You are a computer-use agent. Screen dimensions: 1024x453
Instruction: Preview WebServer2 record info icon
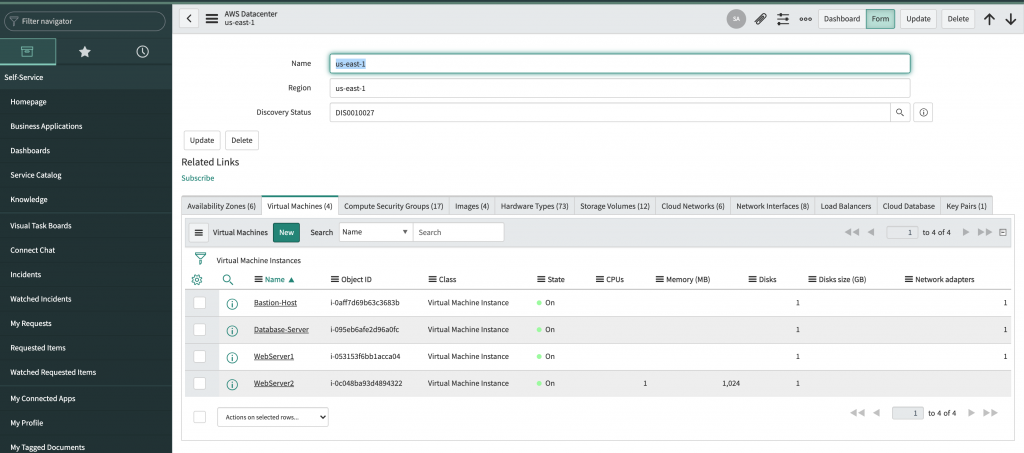[x=231, y=384]
